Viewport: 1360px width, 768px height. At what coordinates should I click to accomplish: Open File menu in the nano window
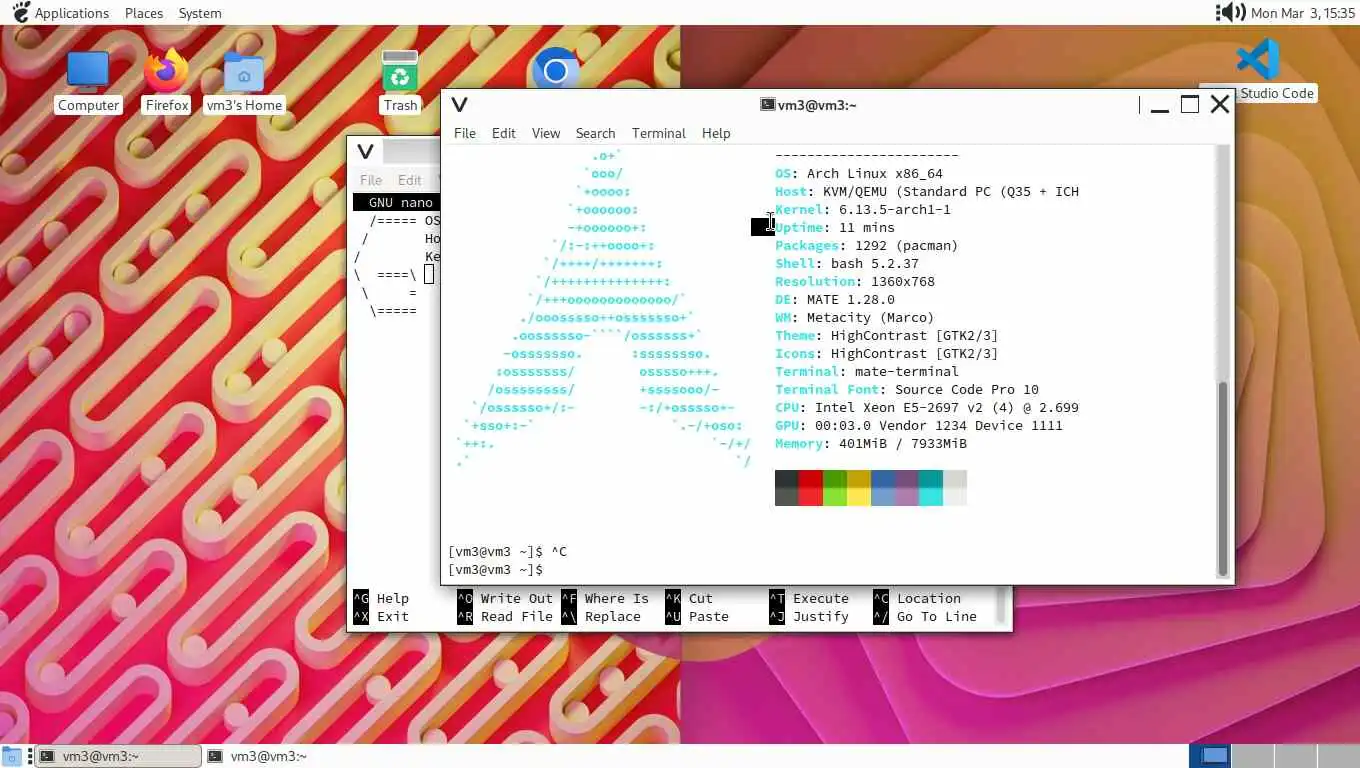tap(371, 180)
